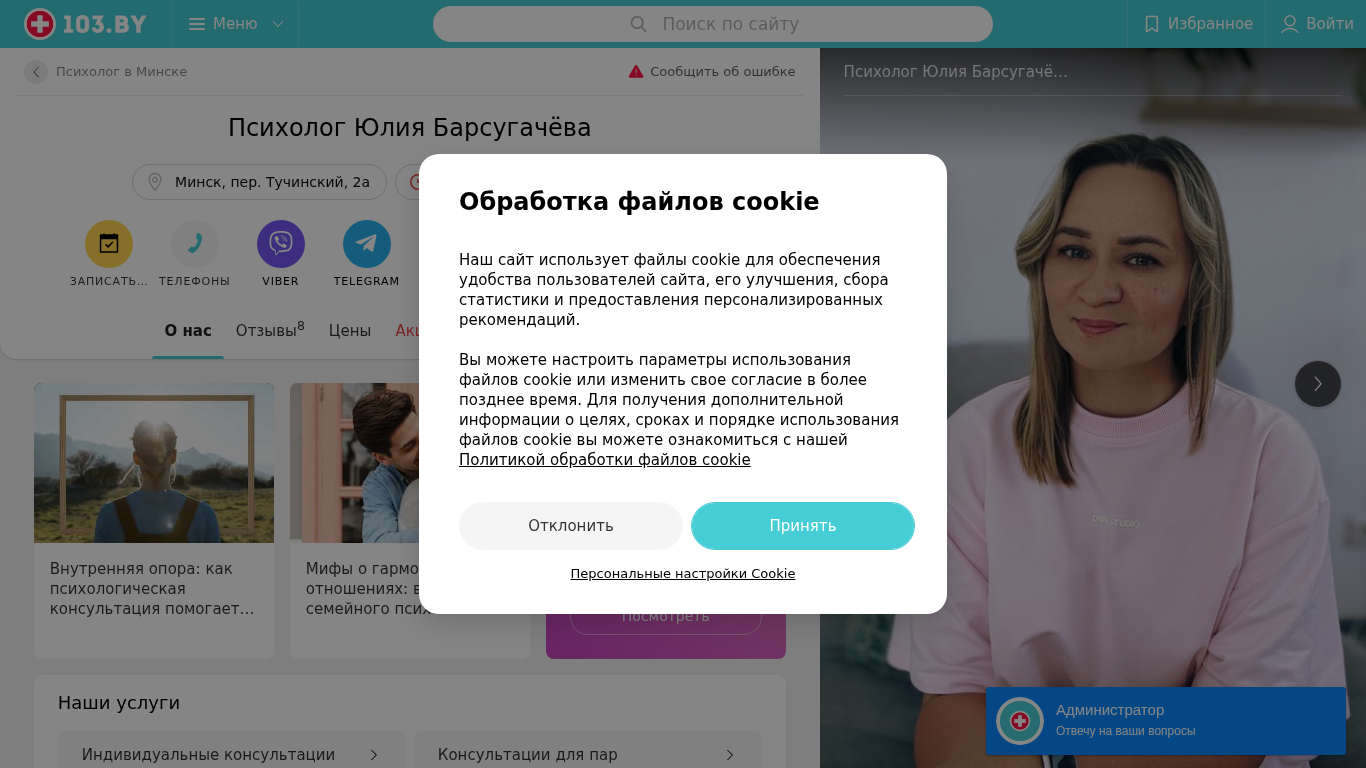Open the Telegram contact icon
Viewport: 1366px width, 768px height.
point(367,244)
